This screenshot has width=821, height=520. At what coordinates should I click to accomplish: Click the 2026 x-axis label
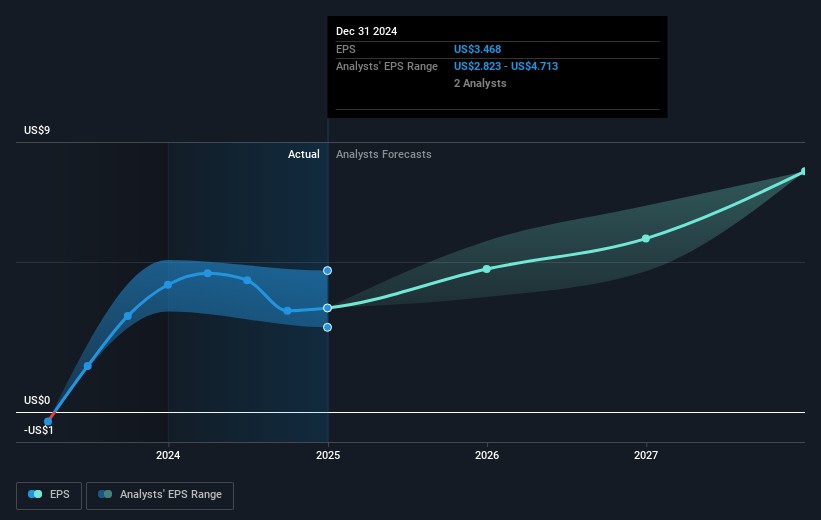pyautogui.click(x=487, y=456)
